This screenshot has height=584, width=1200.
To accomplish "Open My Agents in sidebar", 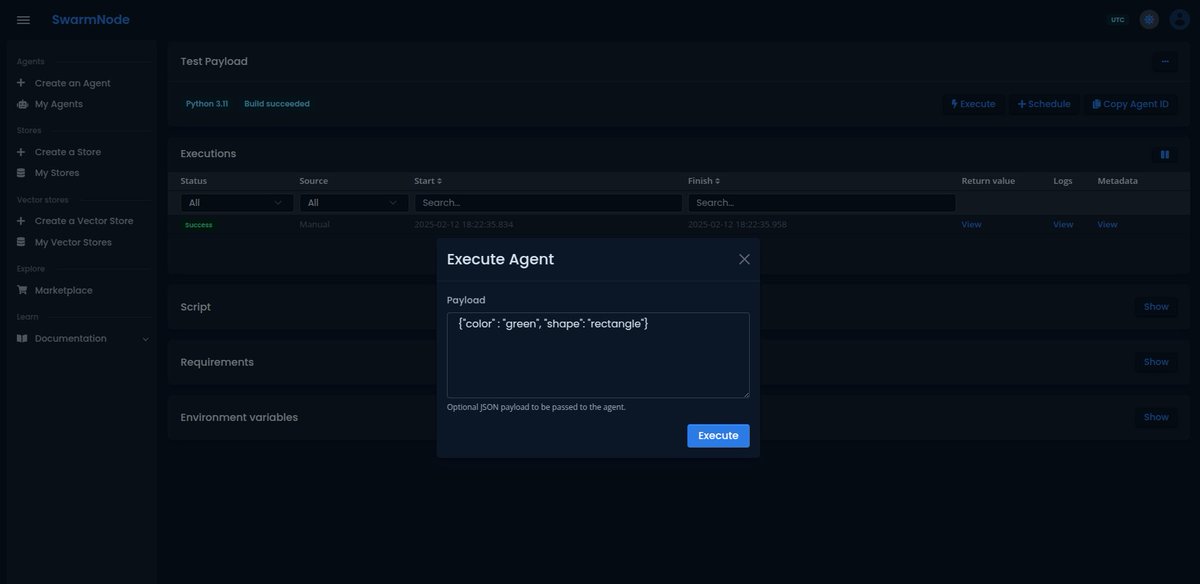I will click(x=59, y=104).
